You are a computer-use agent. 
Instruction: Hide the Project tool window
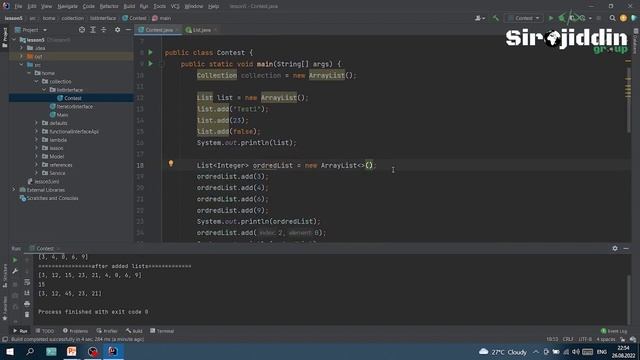pyautogui.click(x=128, y=30)
